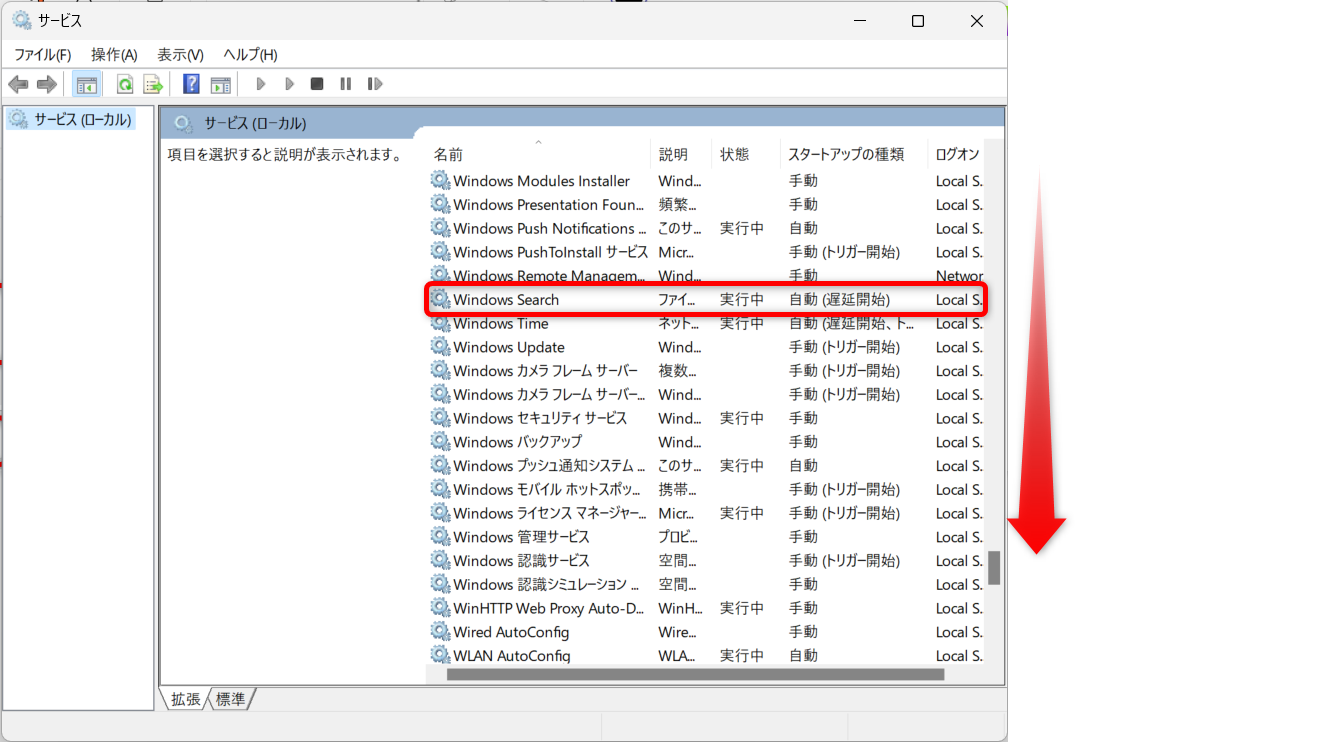Viewport: 1344px width, 742px height.
Task: Switch to the 標準 tab
Action: click(231, 699)
